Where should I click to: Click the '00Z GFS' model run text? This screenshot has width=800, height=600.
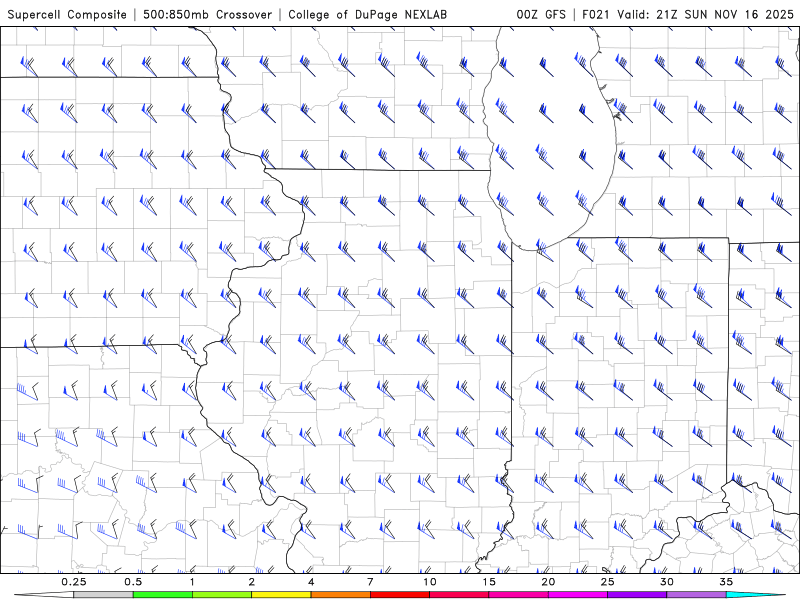click(541, 15)
